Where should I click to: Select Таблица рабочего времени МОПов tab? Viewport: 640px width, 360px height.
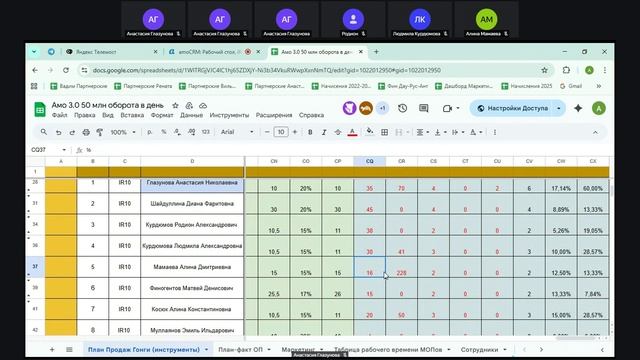click(x=388, y=350)
